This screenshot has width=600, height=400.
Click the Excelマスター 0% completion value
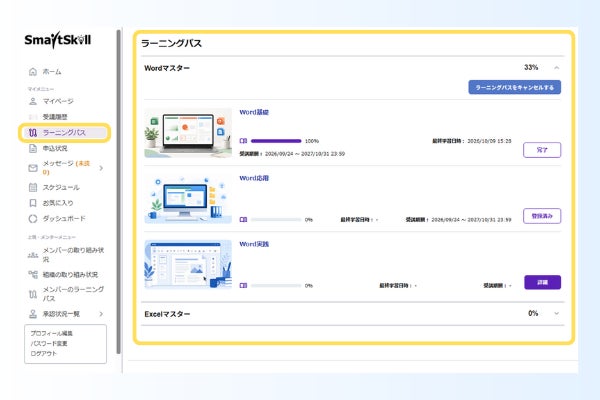pyautogui.click(x=533, y=313)
